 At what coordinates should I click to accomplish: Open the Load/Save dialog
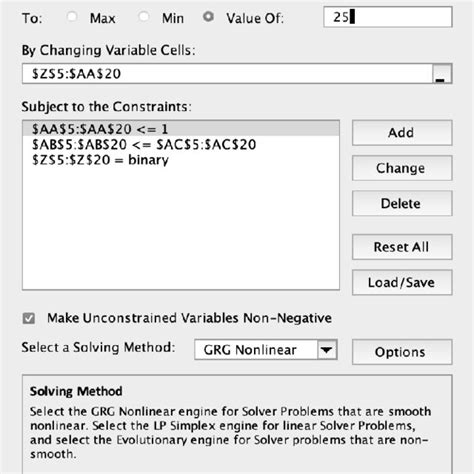[402, 283]
